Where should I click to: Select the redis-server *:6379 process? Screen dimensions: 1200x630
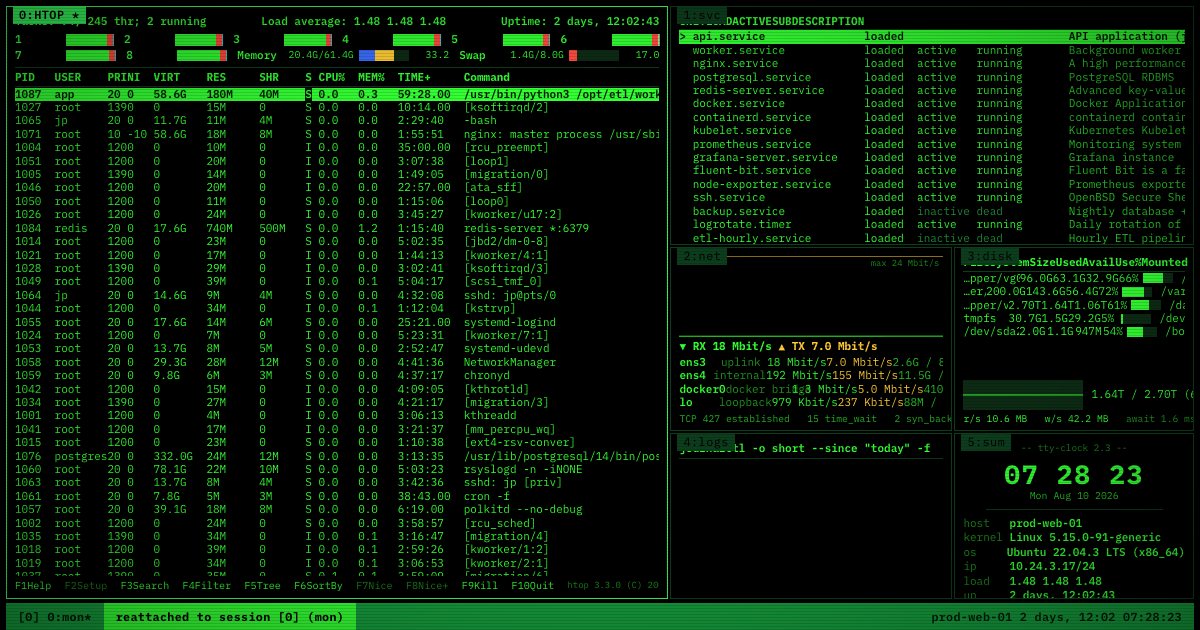[x=337, y=228]
